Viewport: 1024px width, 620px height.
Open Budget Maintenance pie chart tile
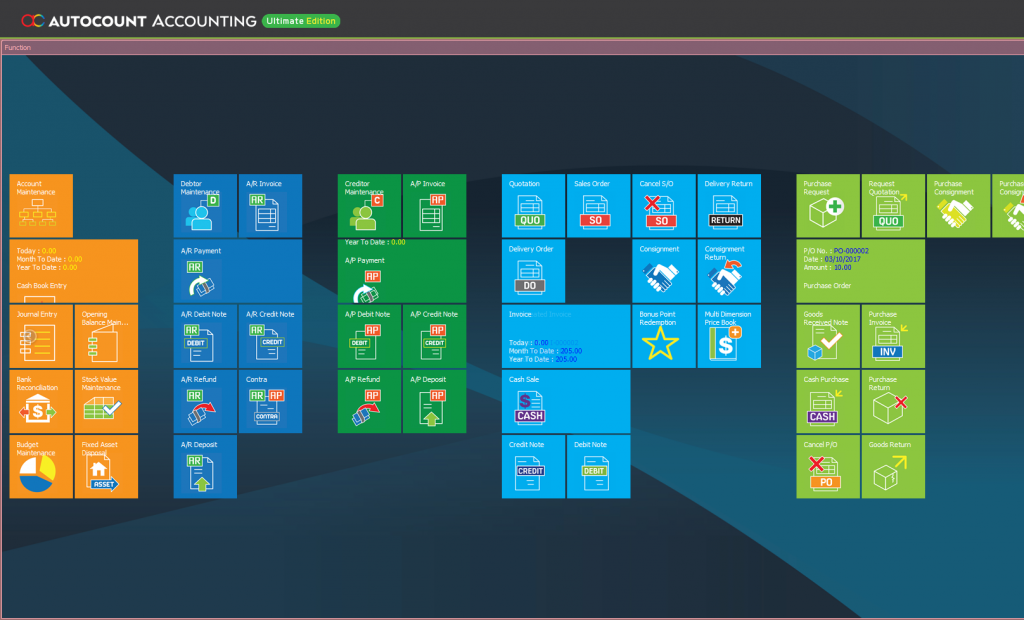click(x=41, y=467)
